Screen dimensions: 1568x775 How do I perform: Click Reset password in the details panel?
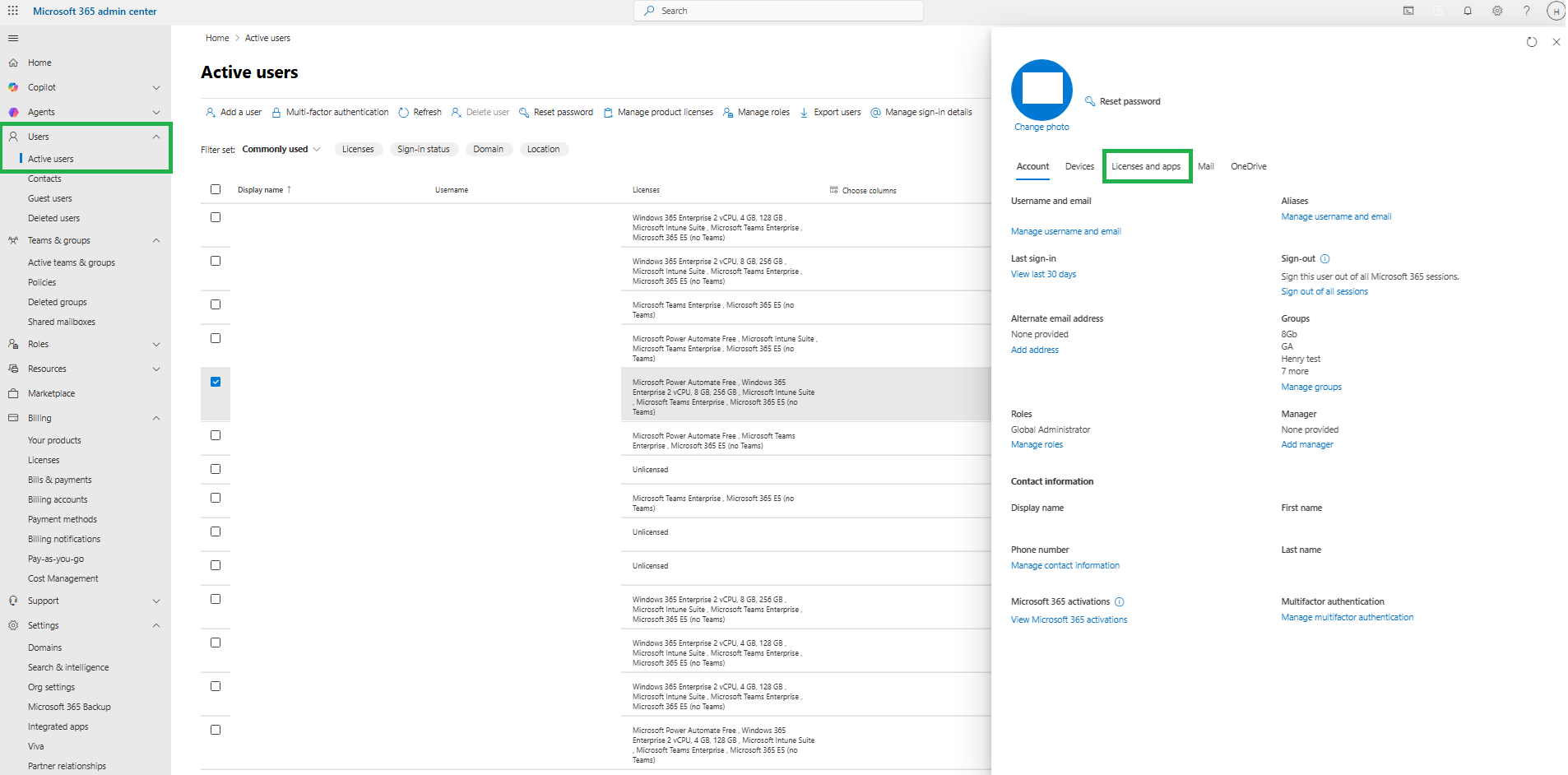[1123, 101]
